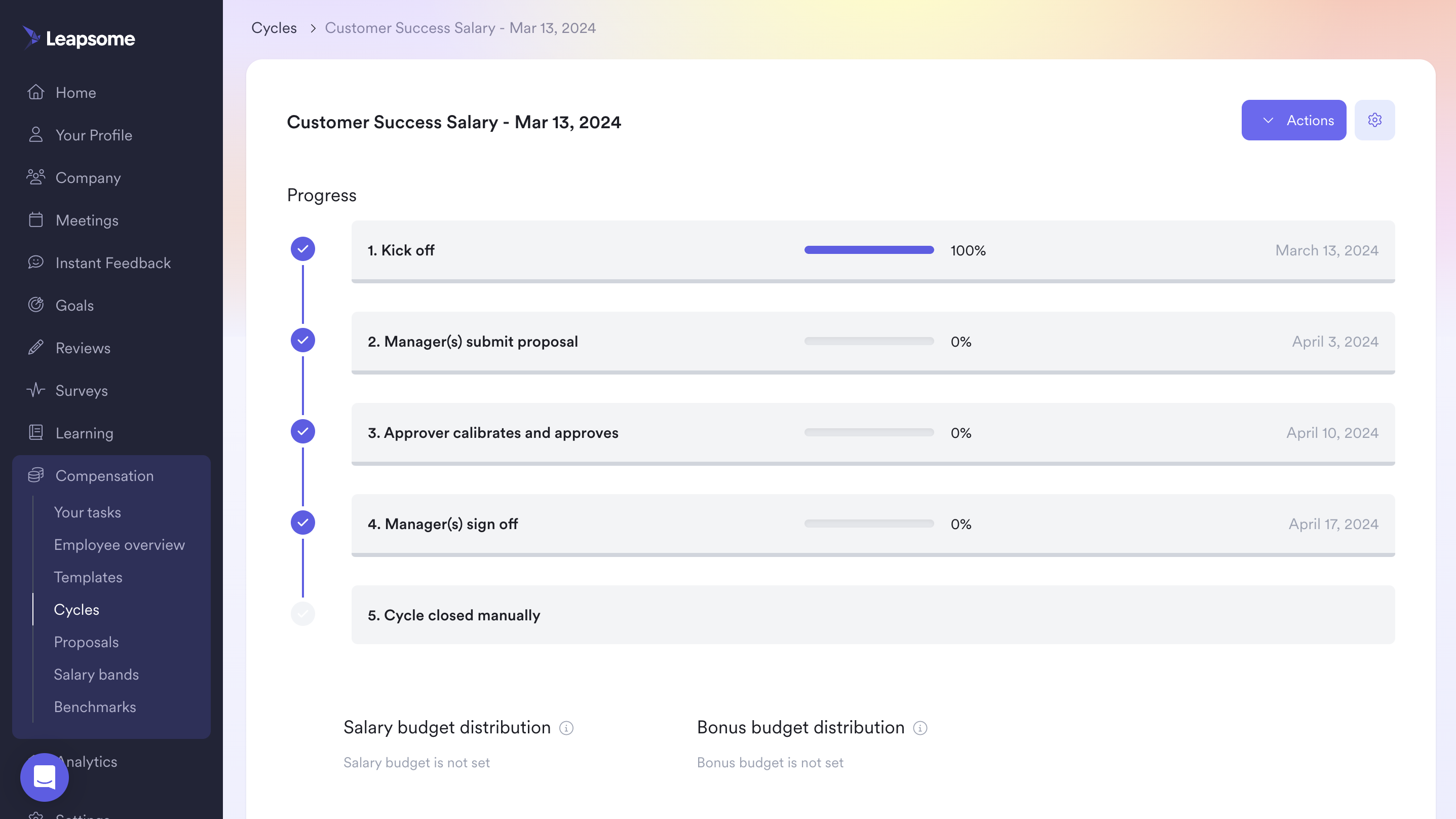1456x819 pixels.
Task: Show Bonus budget distribution info icon
Action: (x=919, y=728)
